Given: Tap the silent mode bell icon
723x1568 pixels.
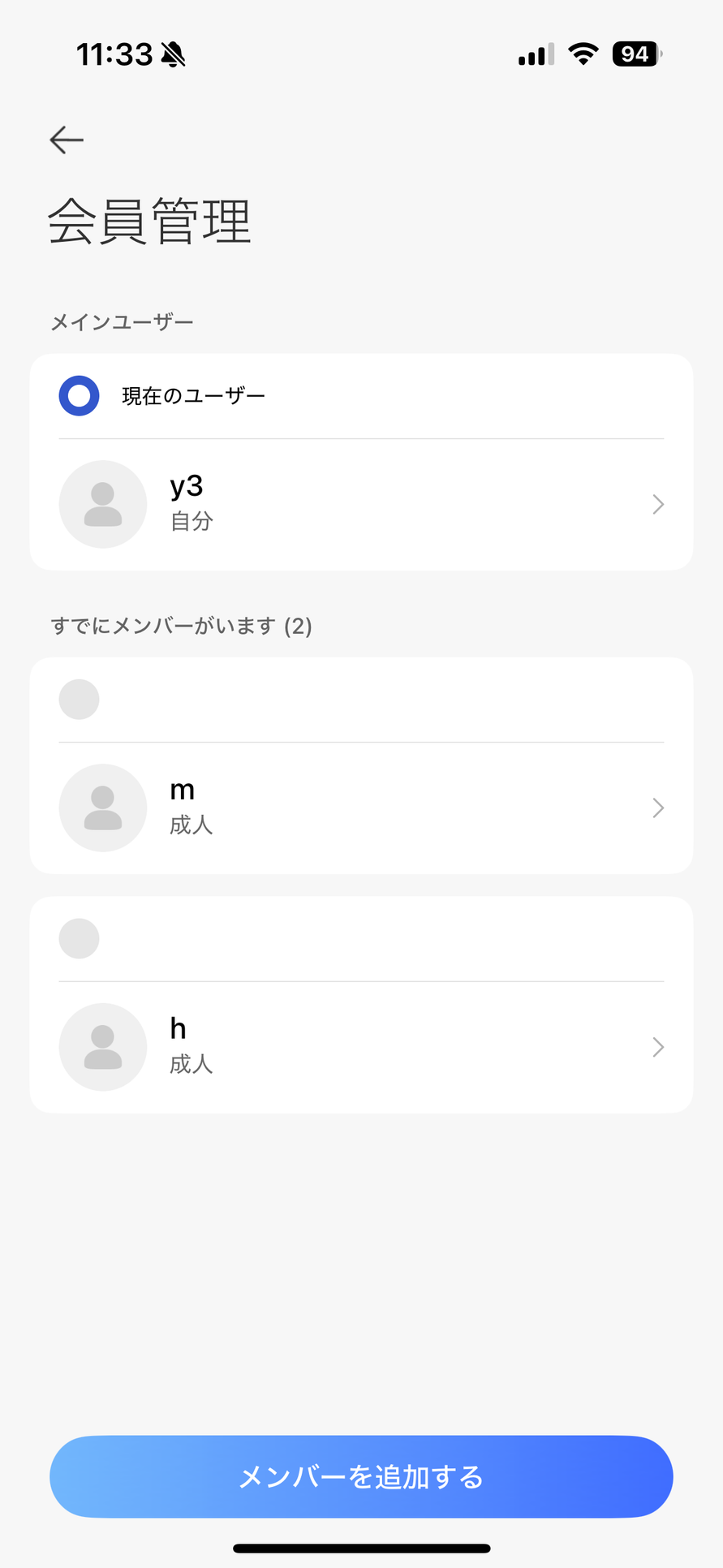Looking at the screenshot, I should tap(173, 55).
